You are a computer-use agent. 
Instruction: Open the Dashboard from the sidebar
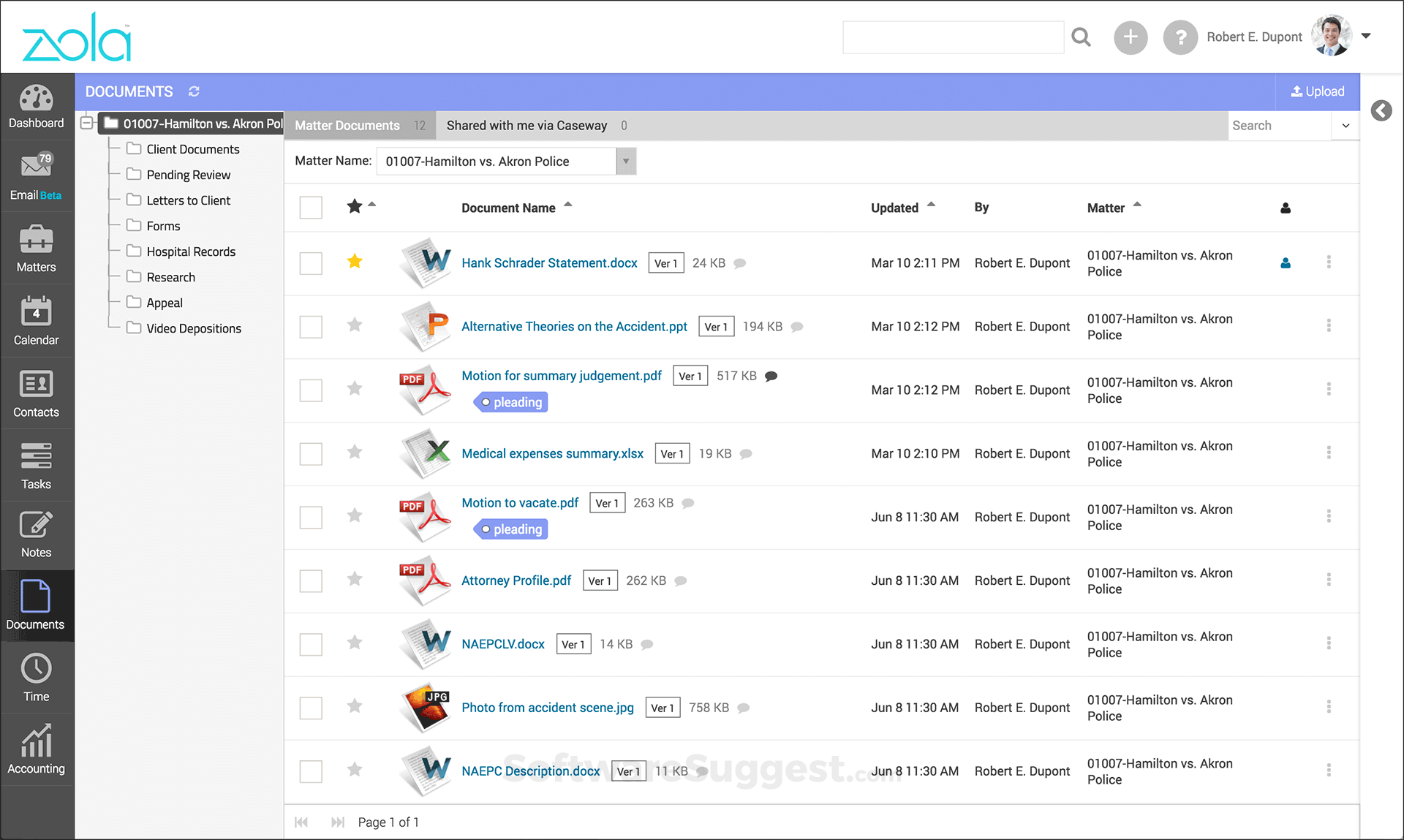coord(36,107)
